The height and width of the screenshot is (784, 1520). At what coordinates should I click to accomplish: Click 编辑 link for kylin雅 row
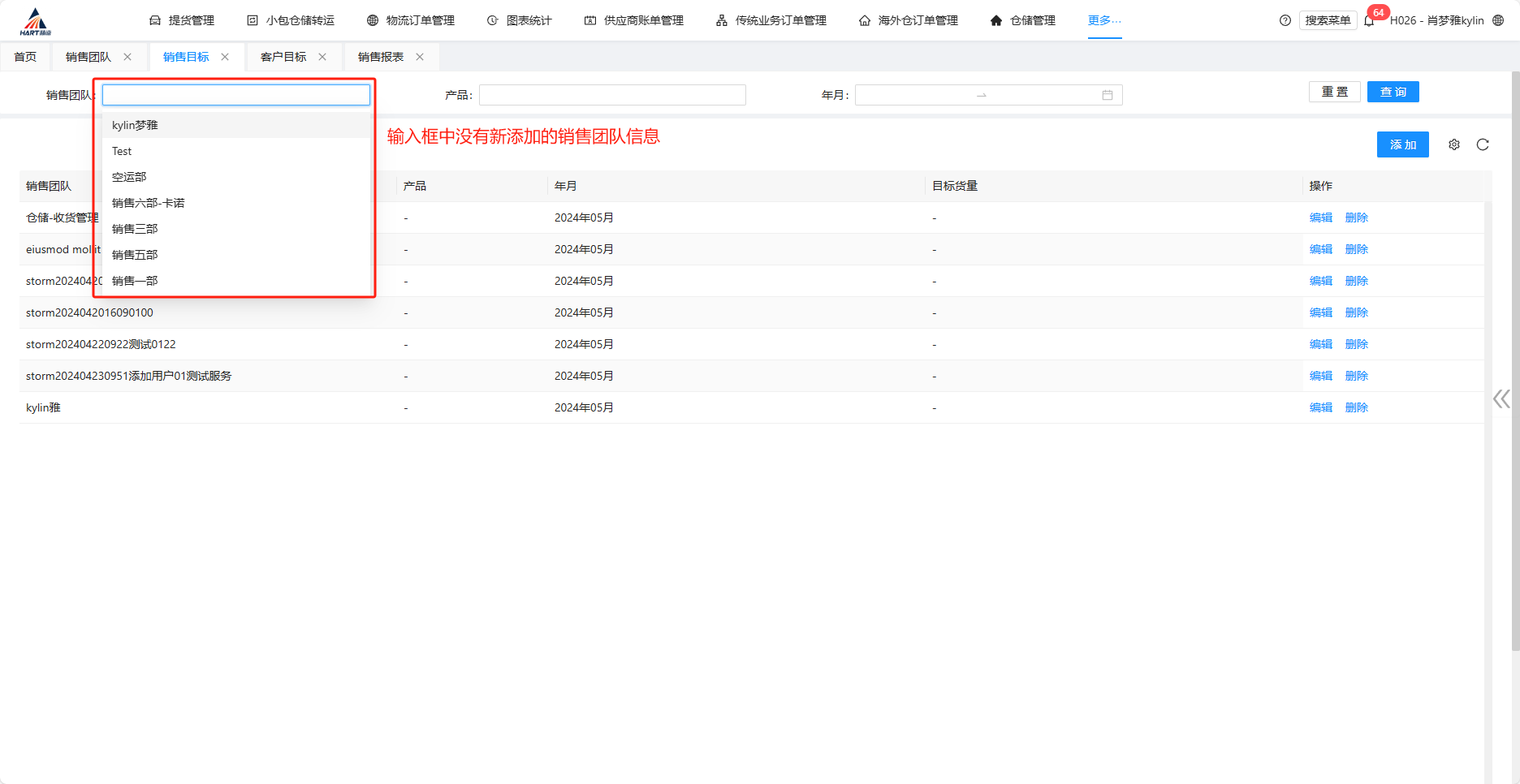(1320, 407)
